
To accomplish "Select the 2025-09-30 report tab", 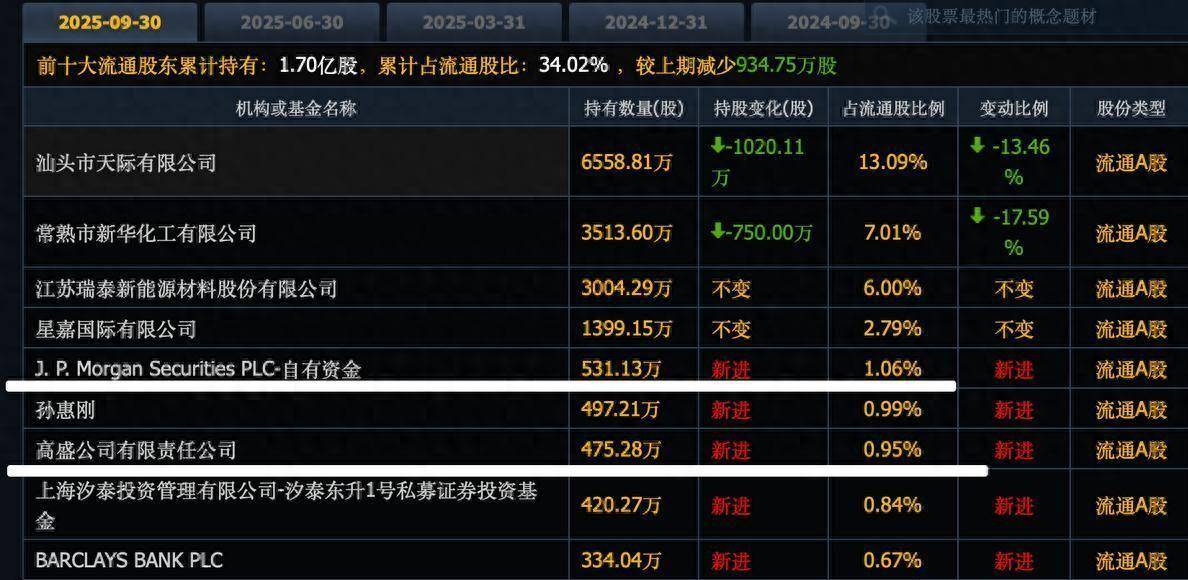I will pos(110,22).
